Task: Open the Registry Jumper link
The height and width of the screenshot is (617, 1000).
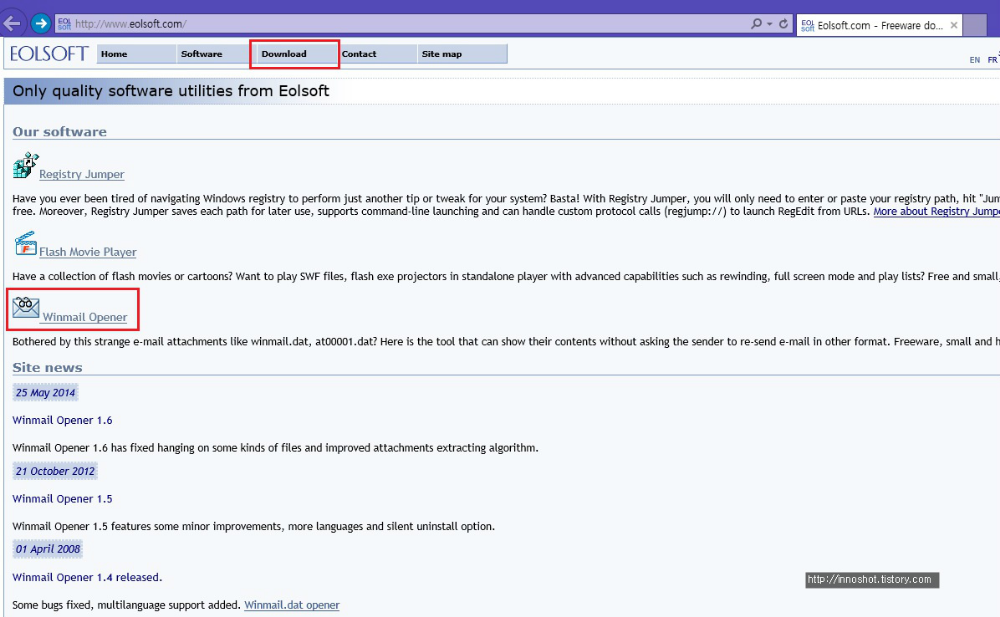Action: pos(82,174)
